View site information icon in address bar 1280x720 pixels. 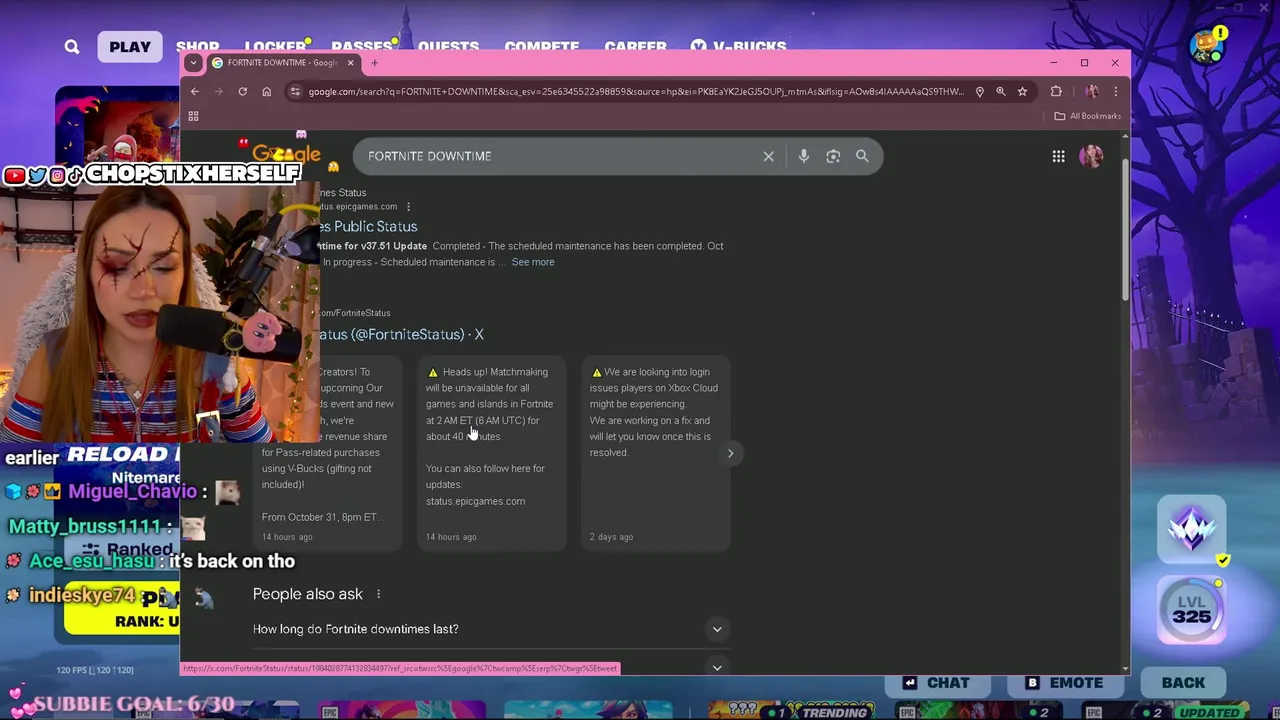[x=295, y=91]
